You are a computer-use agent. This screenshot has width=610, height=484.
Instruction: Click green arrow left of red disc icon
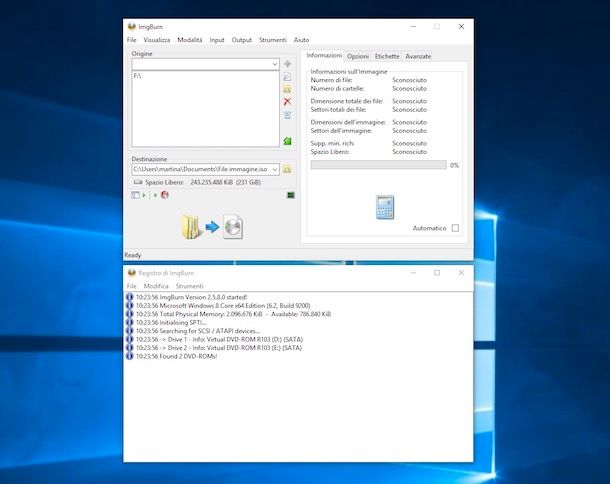tap(155, 195)
